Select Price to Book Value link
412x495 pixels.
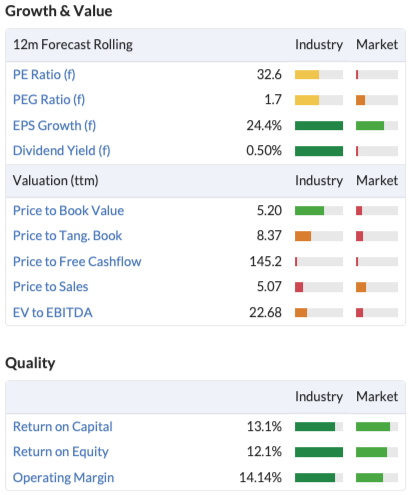tap(68, 211)
